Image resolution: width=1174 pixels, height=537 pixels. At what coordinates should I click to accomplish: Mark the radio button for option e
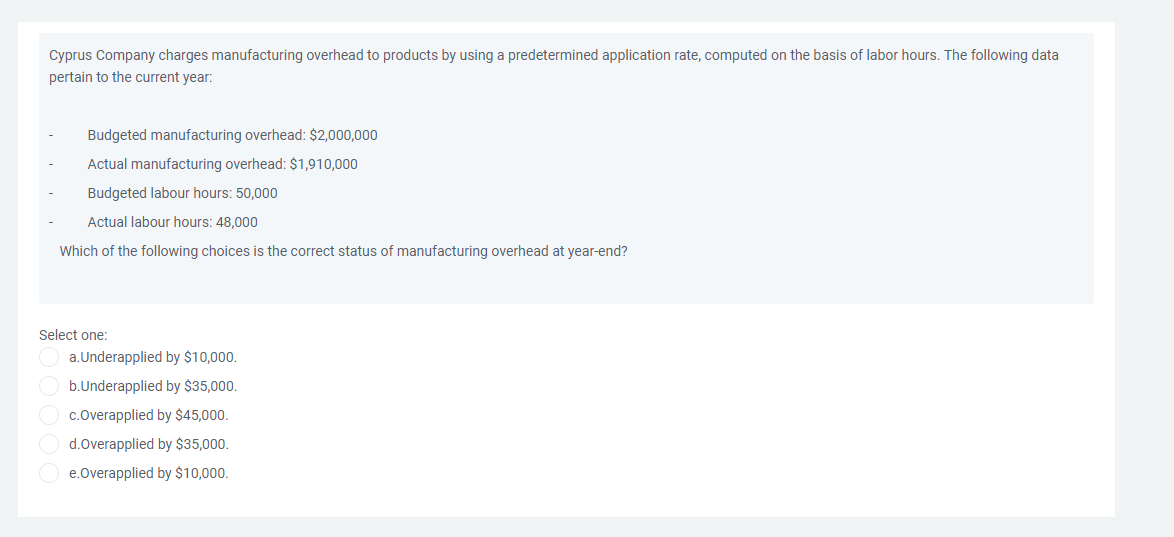click(49, 473)
